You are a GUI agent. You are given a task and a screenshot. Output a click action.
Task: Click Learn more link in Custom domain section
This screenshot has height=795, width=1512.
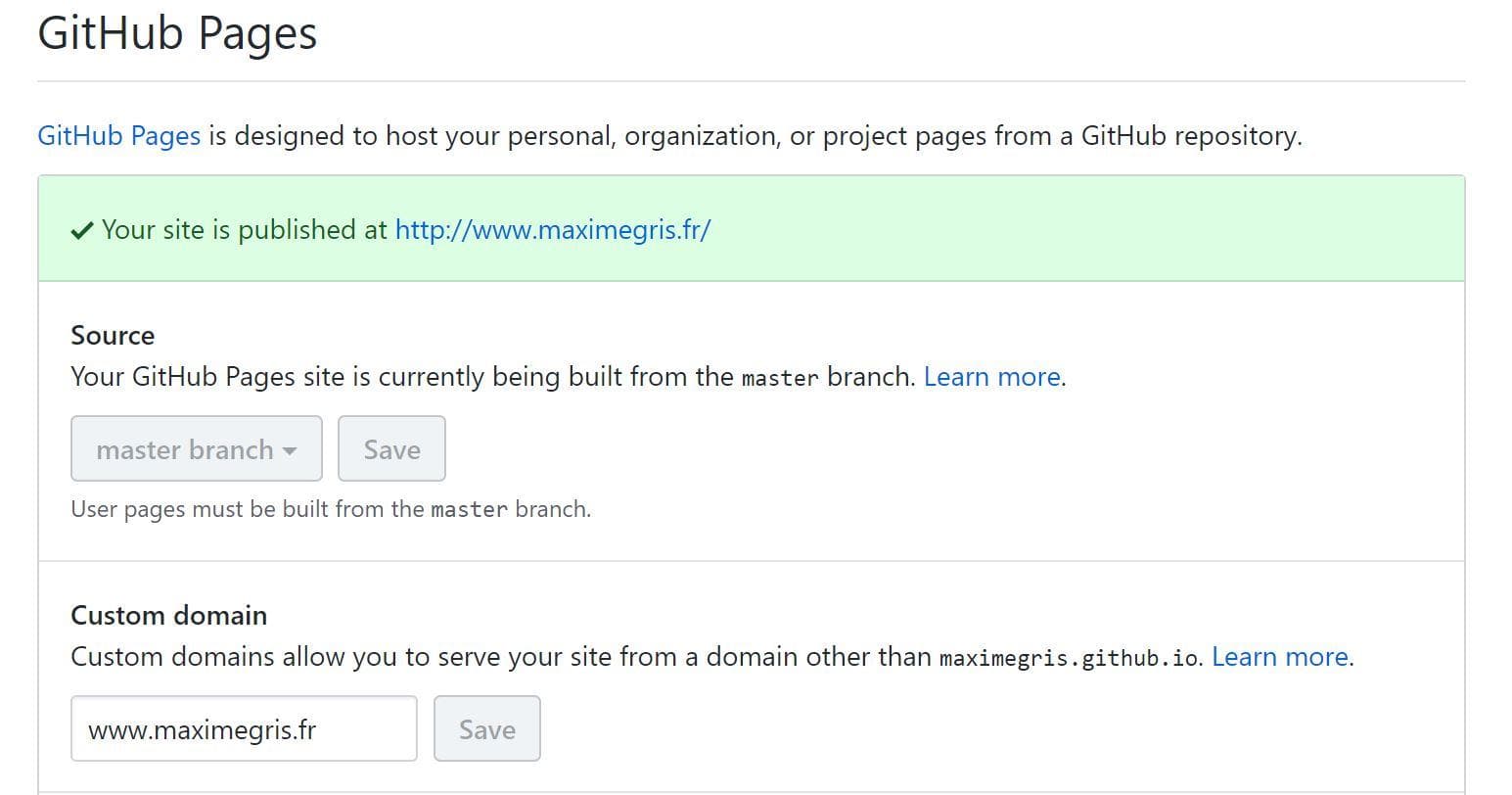click(x=1280, y=657)
